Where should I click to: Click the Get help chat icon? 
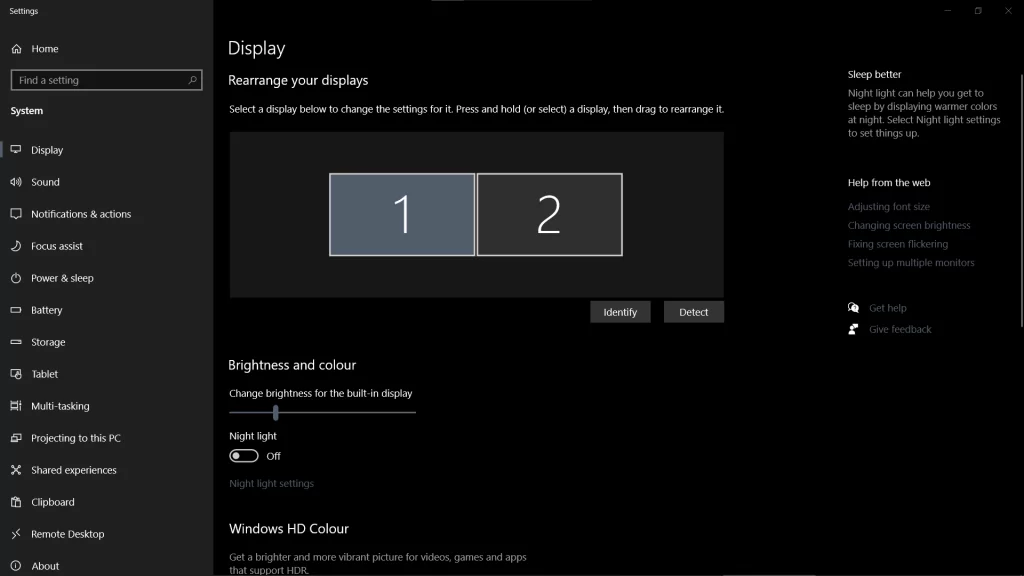(x=854, y=308)
